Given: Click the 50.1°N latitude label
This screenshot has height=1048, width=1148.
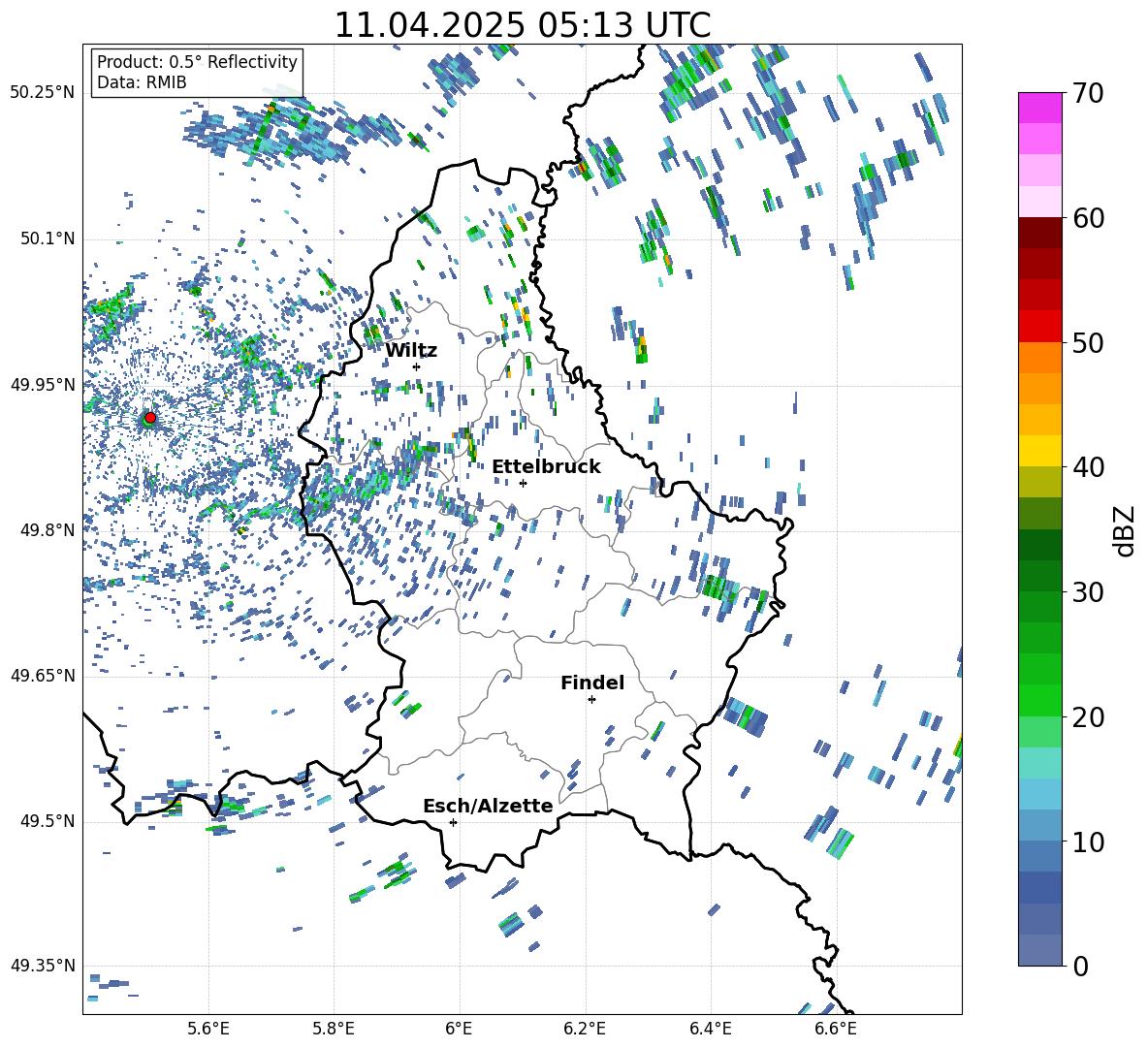Looking at the screenshot, I should click(47, 238).
